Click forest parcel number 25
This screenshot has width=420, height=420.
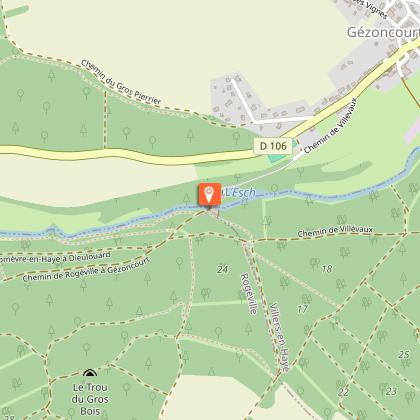point(404,354)
